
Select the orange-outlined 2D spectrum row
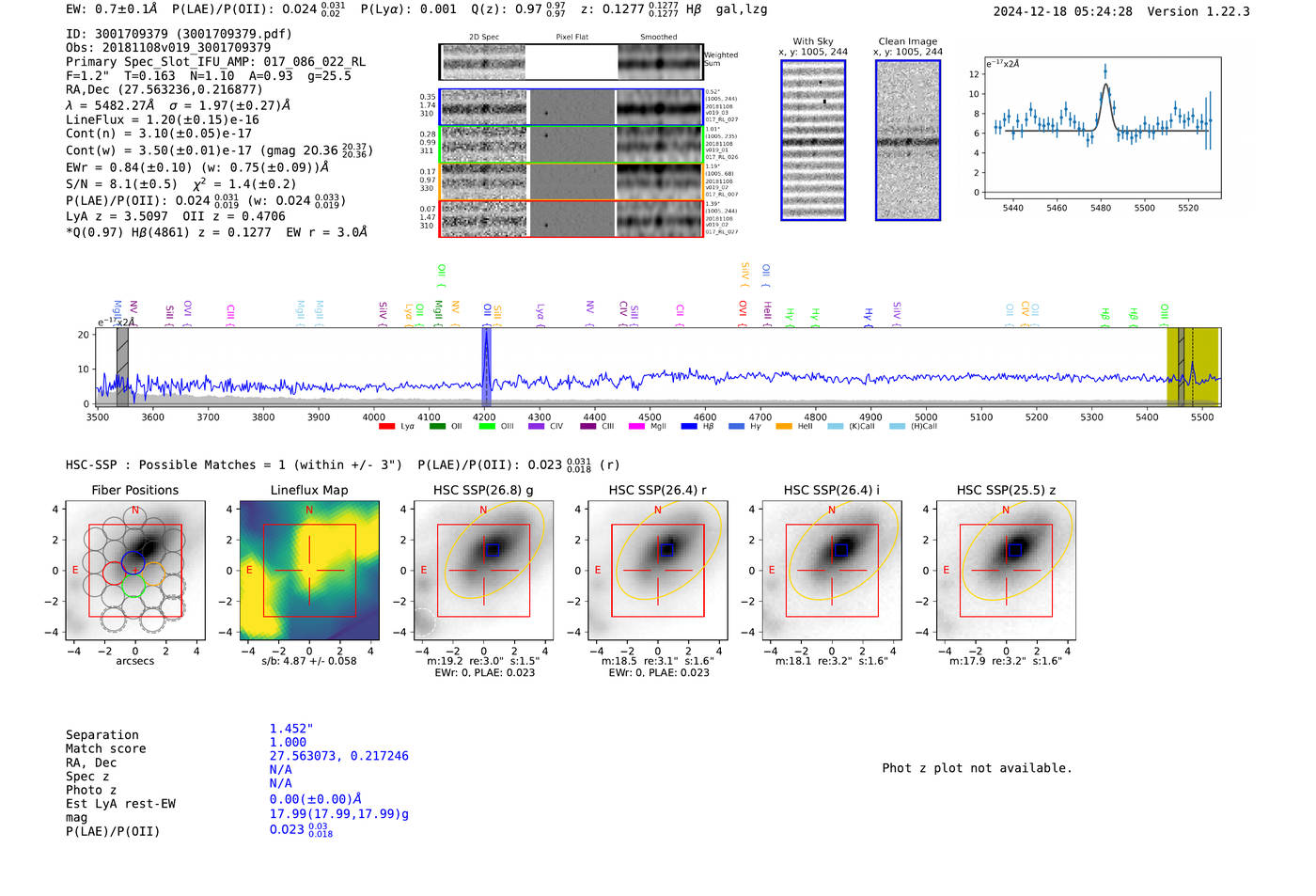571,181
